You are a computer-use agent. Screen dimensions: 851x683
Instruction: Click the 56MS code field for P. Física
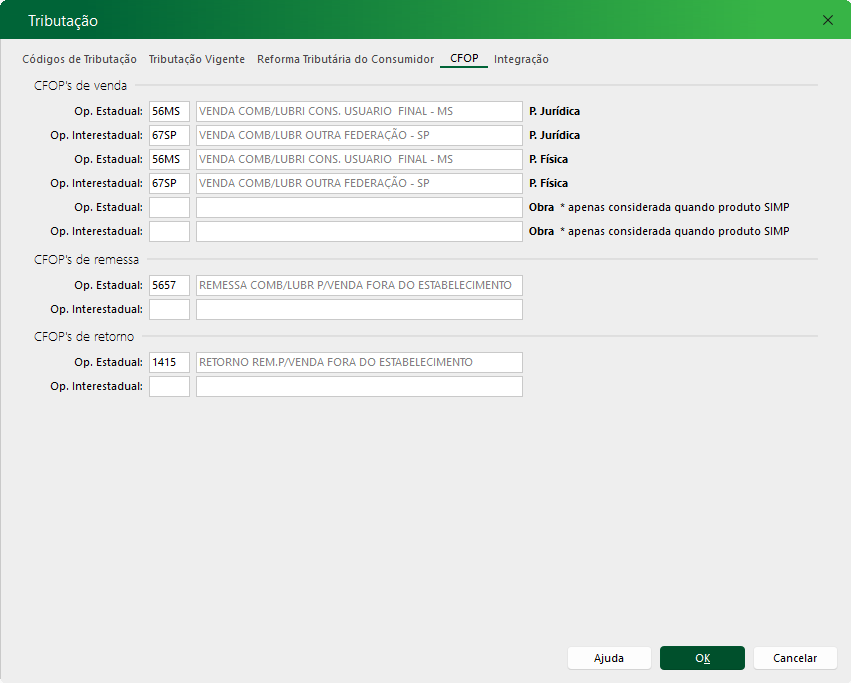click(169, 159)
